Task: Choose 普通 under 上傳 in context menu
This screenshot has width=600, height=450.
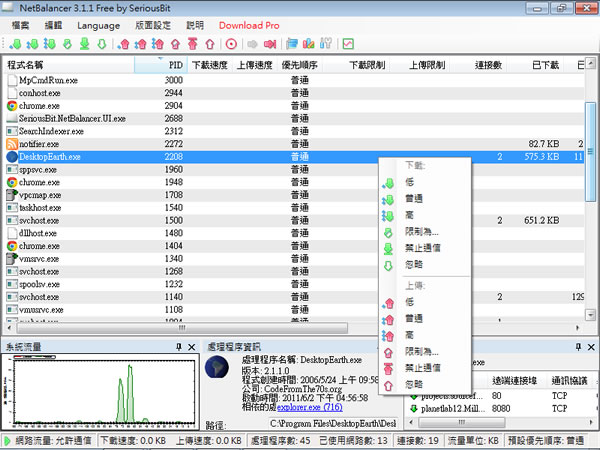Action: coord(425,318)
